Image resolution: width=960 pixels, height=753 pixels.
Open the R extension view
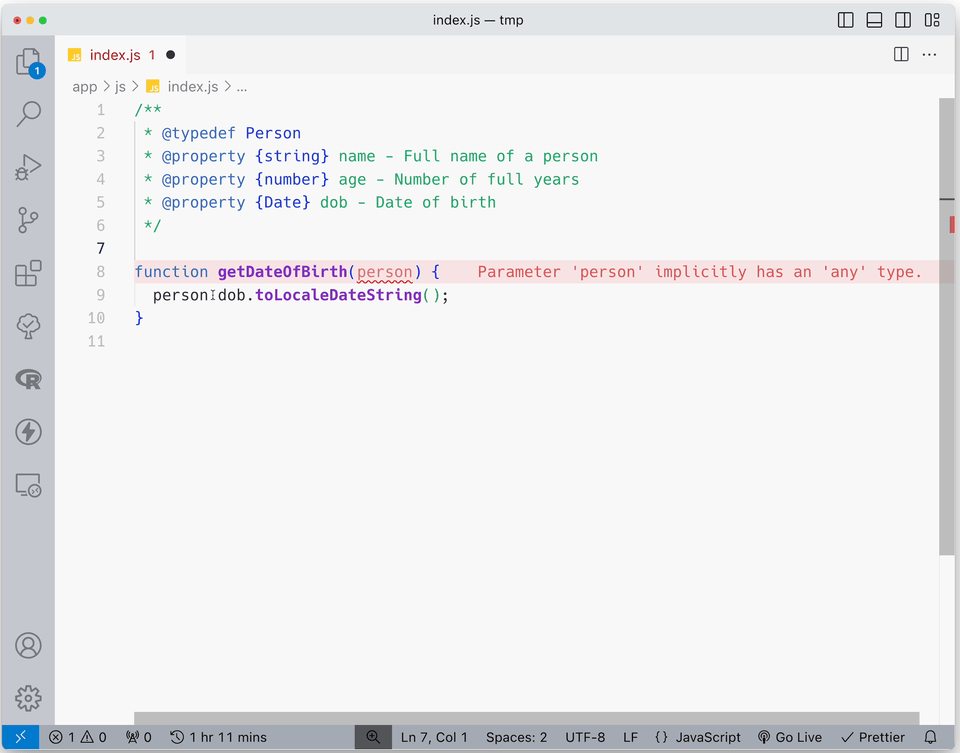pos(28,380)
